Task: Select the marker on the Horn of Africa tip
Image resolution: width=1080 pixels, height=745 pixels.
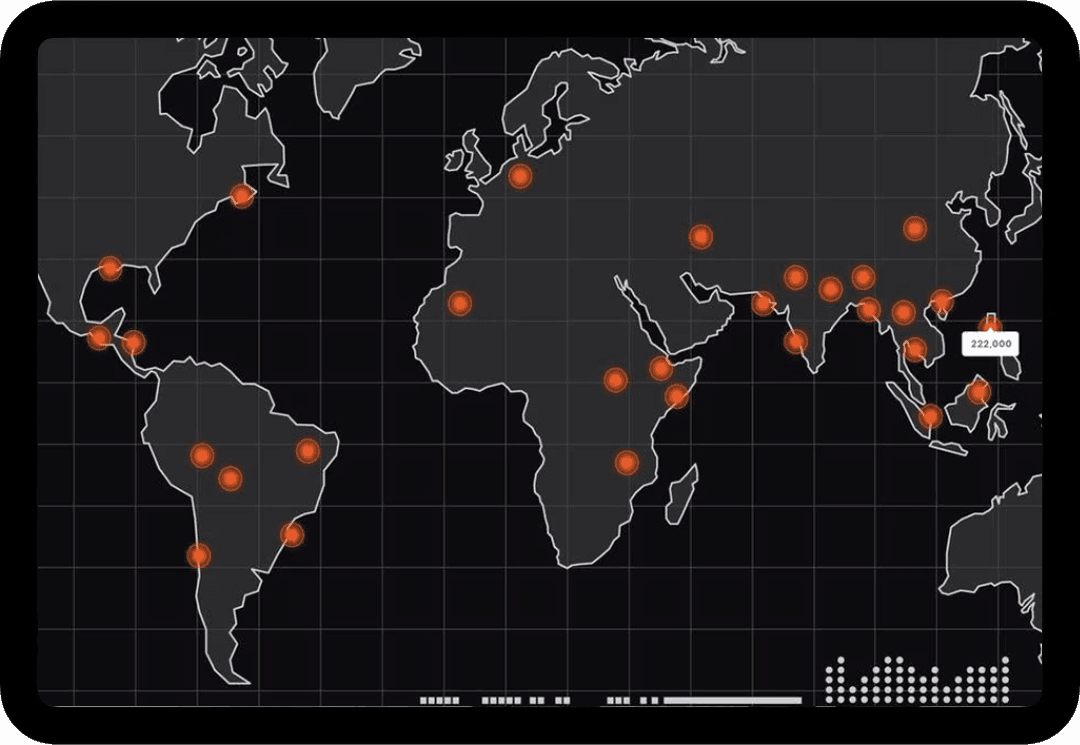Action: coord(661,369)
